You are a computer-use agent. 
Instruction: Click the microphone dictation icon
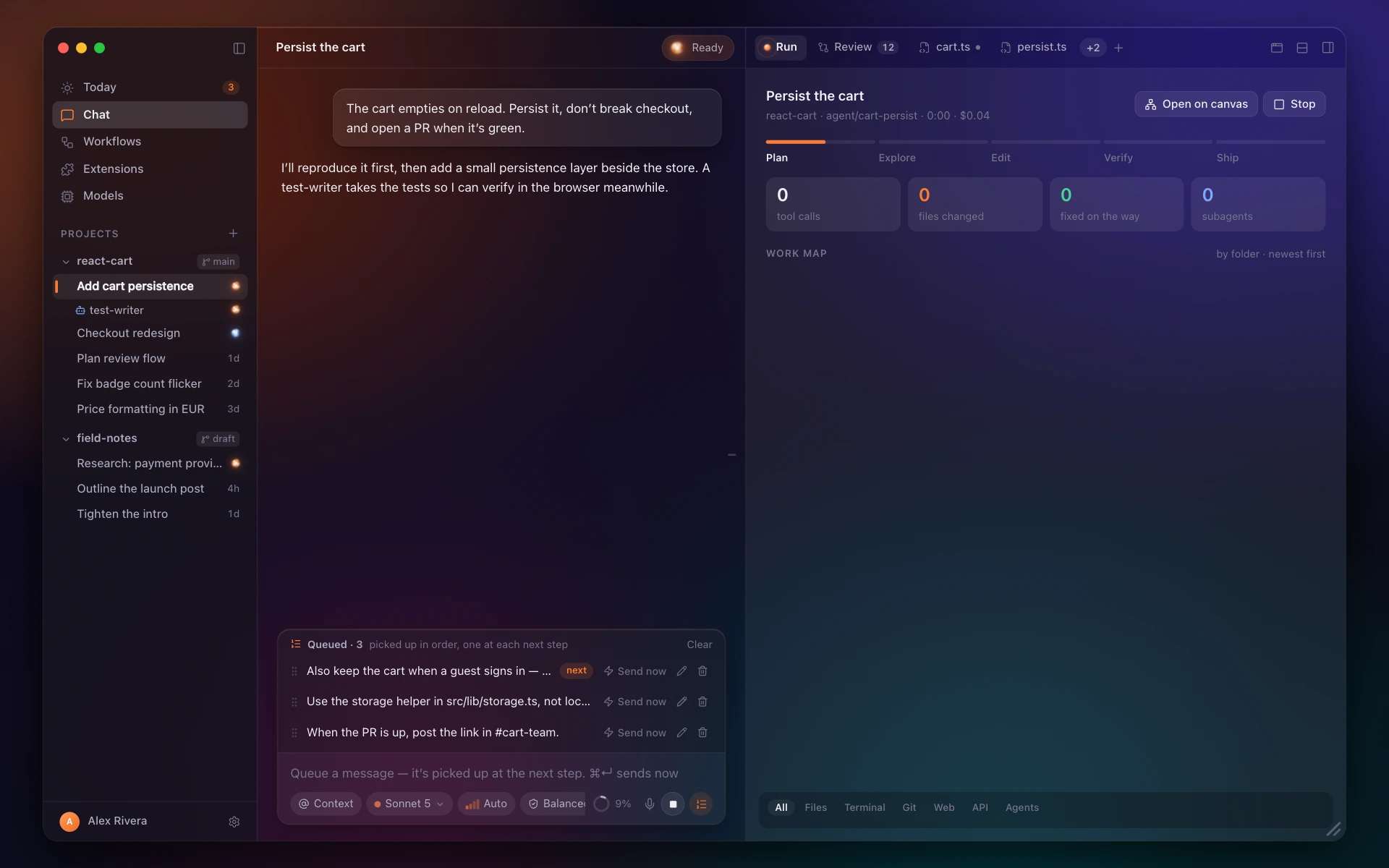[x=649, y=804]
